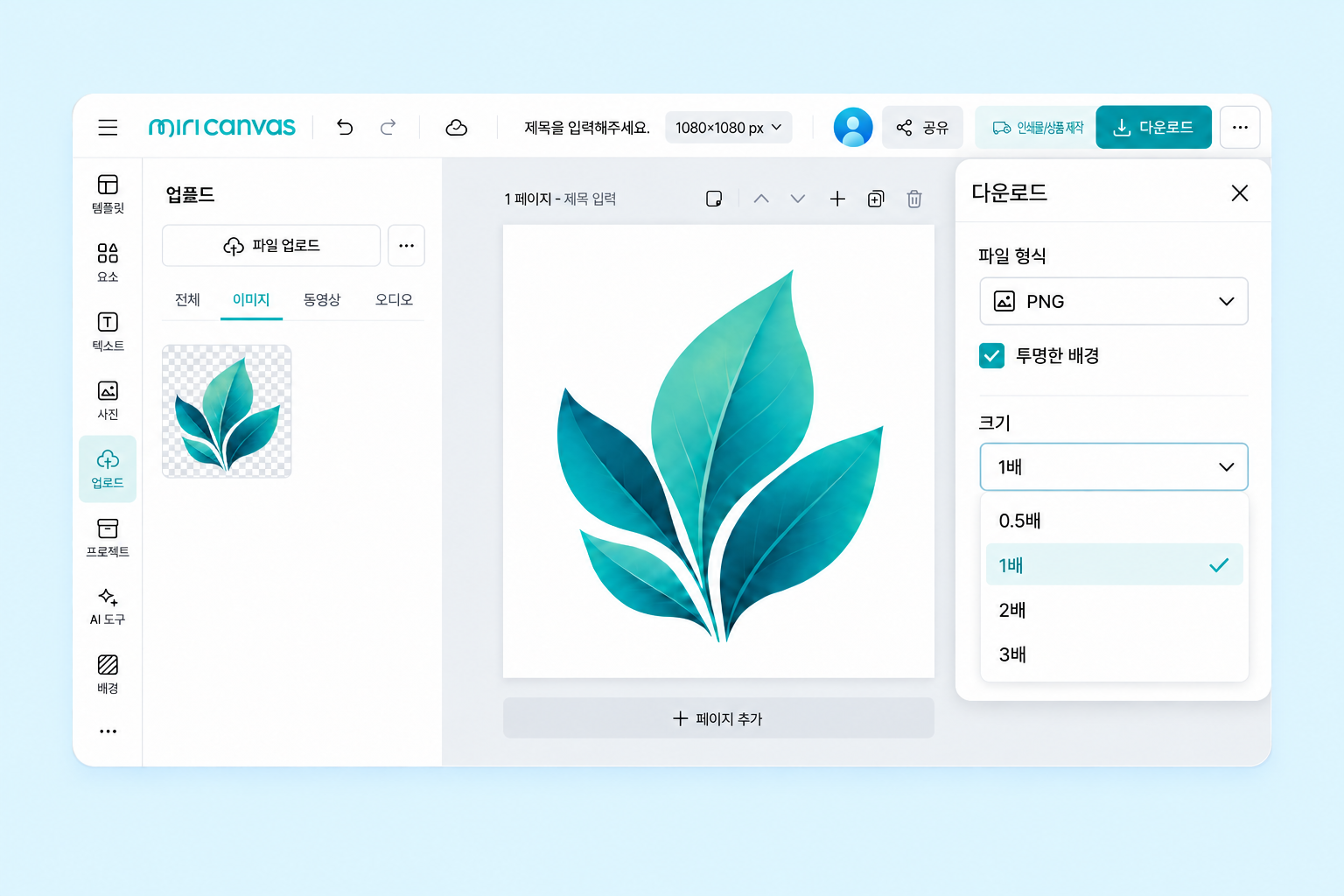Switch to the 전체 tab
1344x896 pixels.
(187, 300)
